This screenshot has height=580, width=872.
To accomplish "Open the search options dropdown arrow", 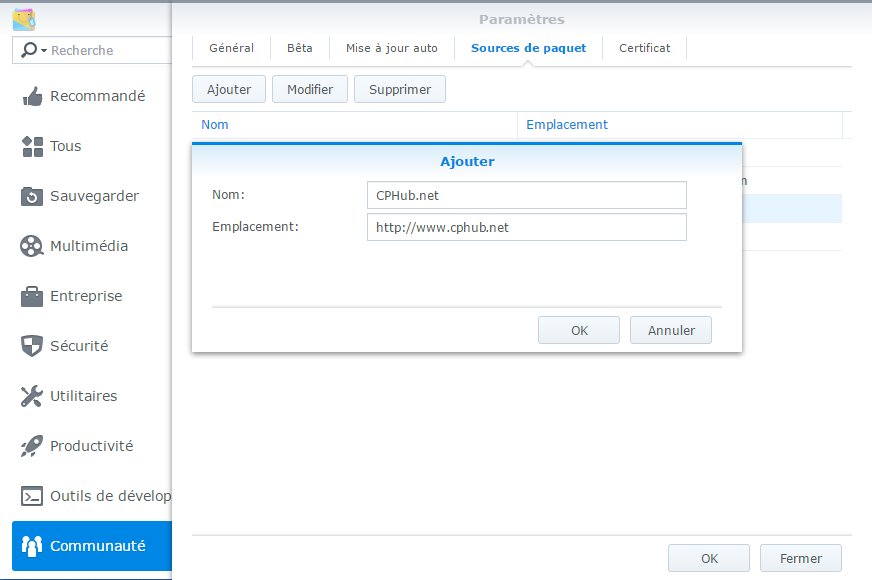I will (x=44, y=51).
